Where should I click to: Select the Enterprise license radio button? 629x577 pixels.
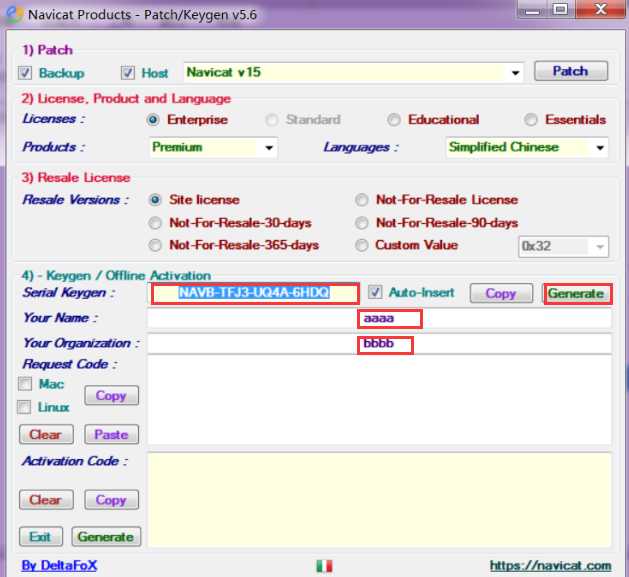pyautogui.click(x=153, y=120)
